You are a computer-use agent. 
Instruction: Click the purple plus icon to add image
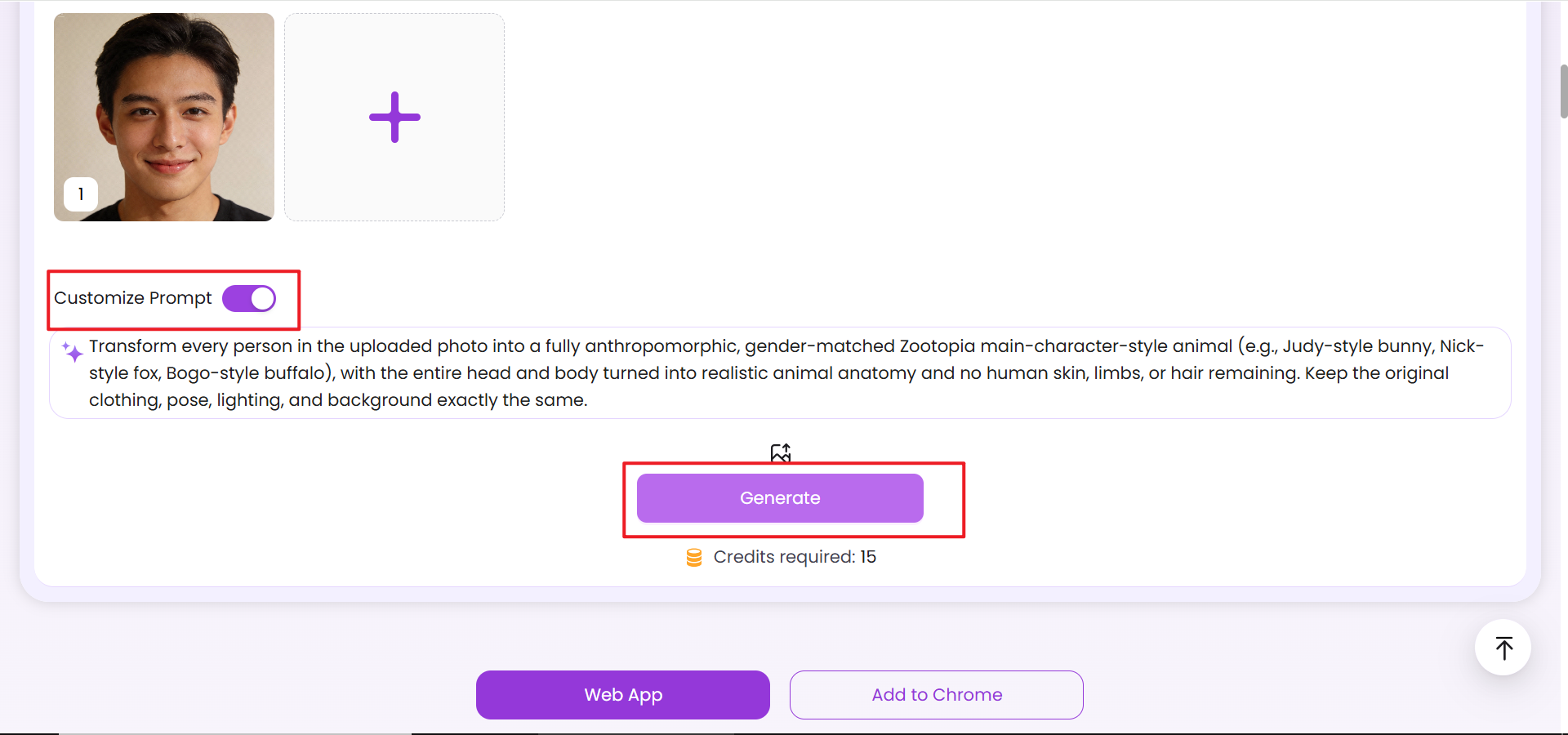(394, 117)
